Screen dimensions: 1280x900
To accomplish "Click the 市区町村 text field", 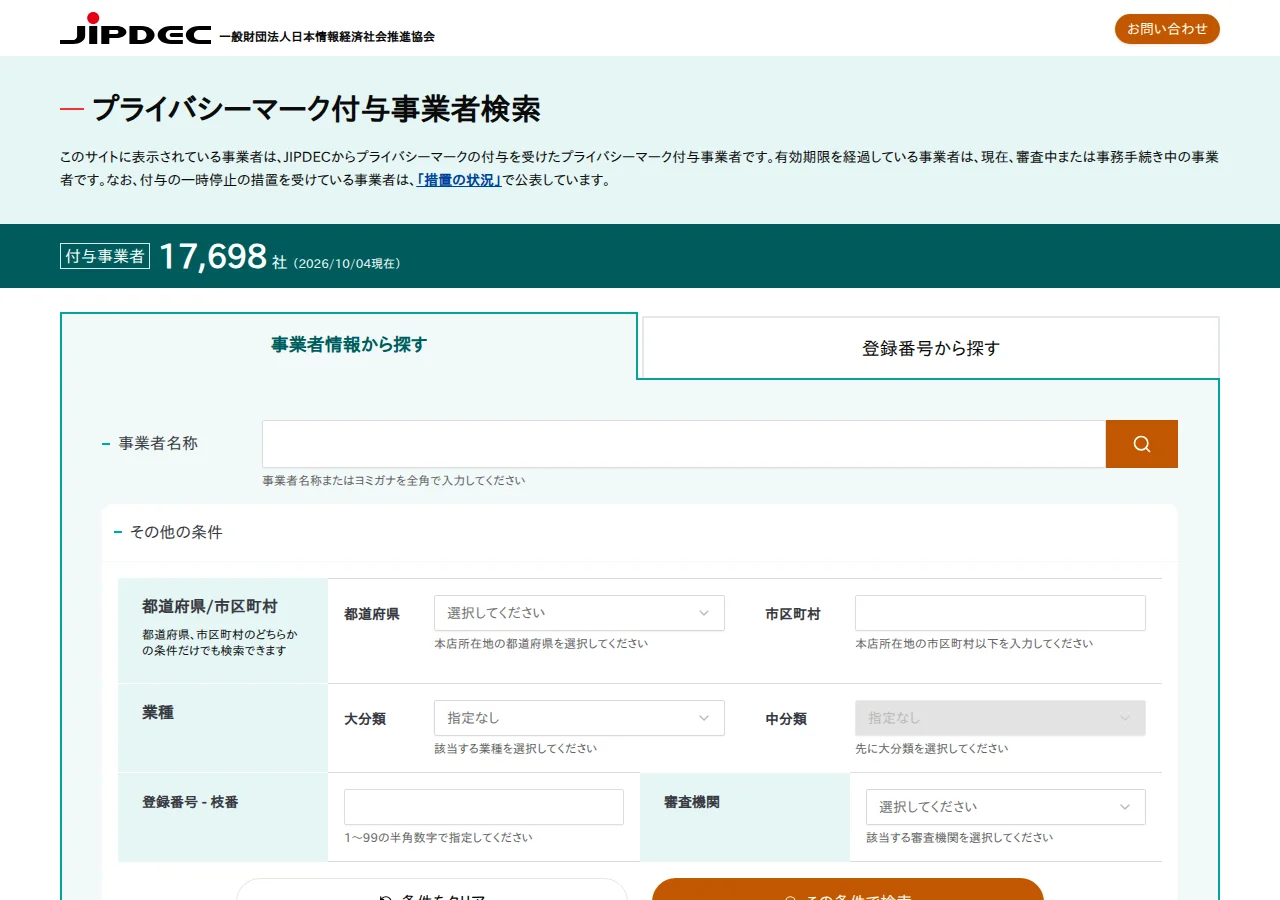I will [1000, 613].
